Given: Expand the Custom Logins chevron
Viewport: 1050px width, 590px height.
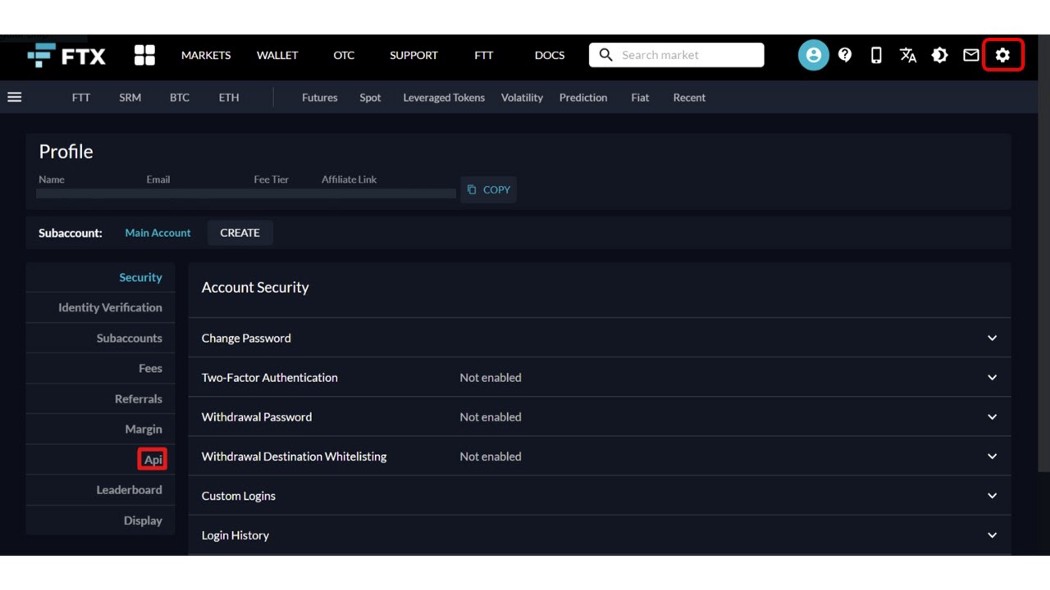Looking at the screenshot, I should coord(992,496).
